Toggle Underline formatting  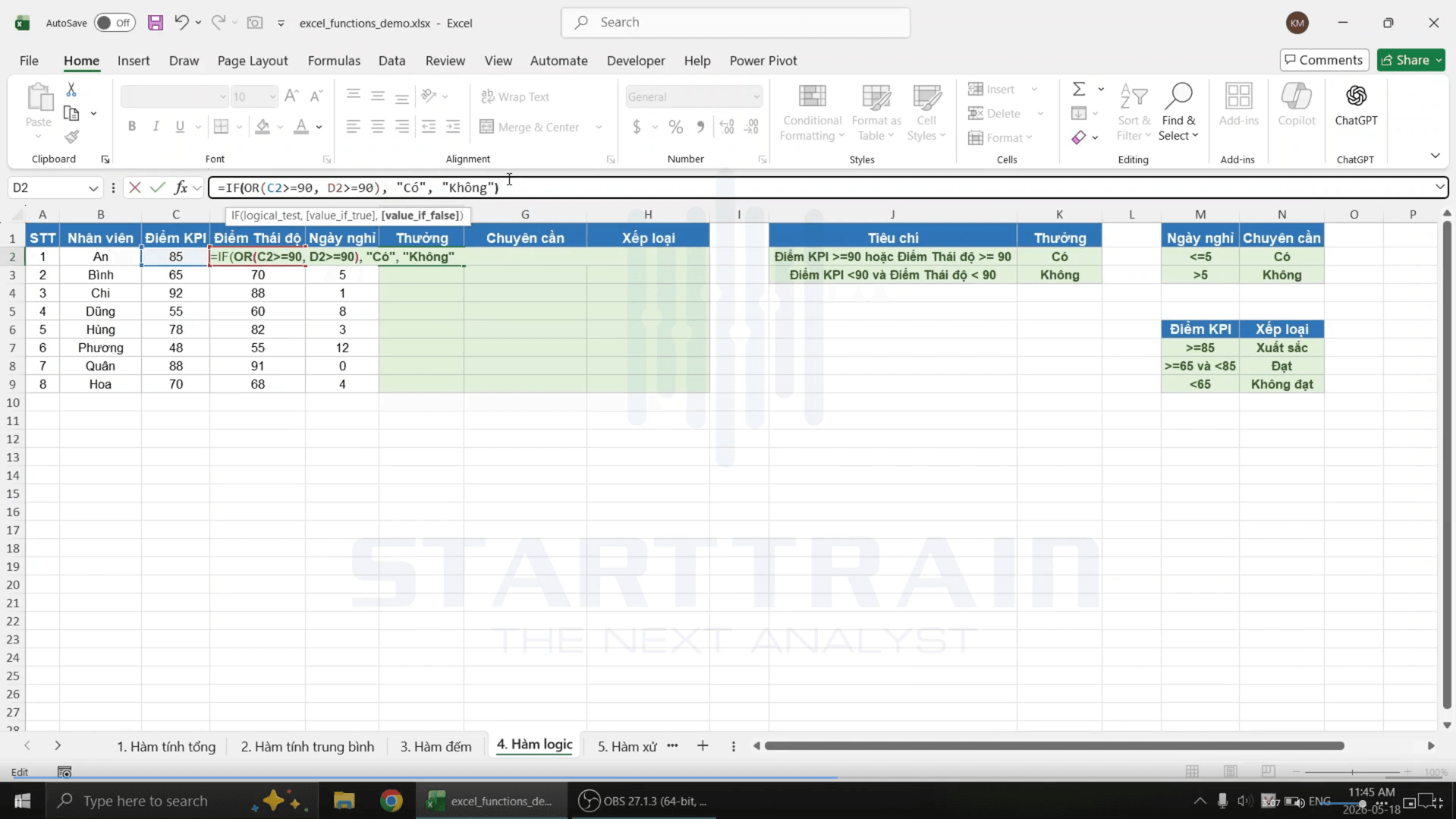(x=180, y=127)
